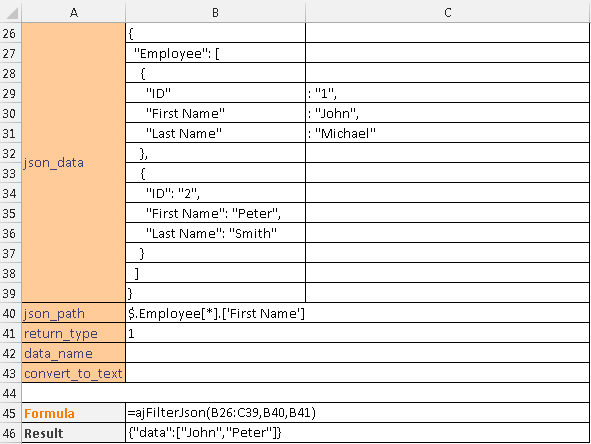Select the cell containing : "Michael"
The image size is (591, 444).
(448, 133)
